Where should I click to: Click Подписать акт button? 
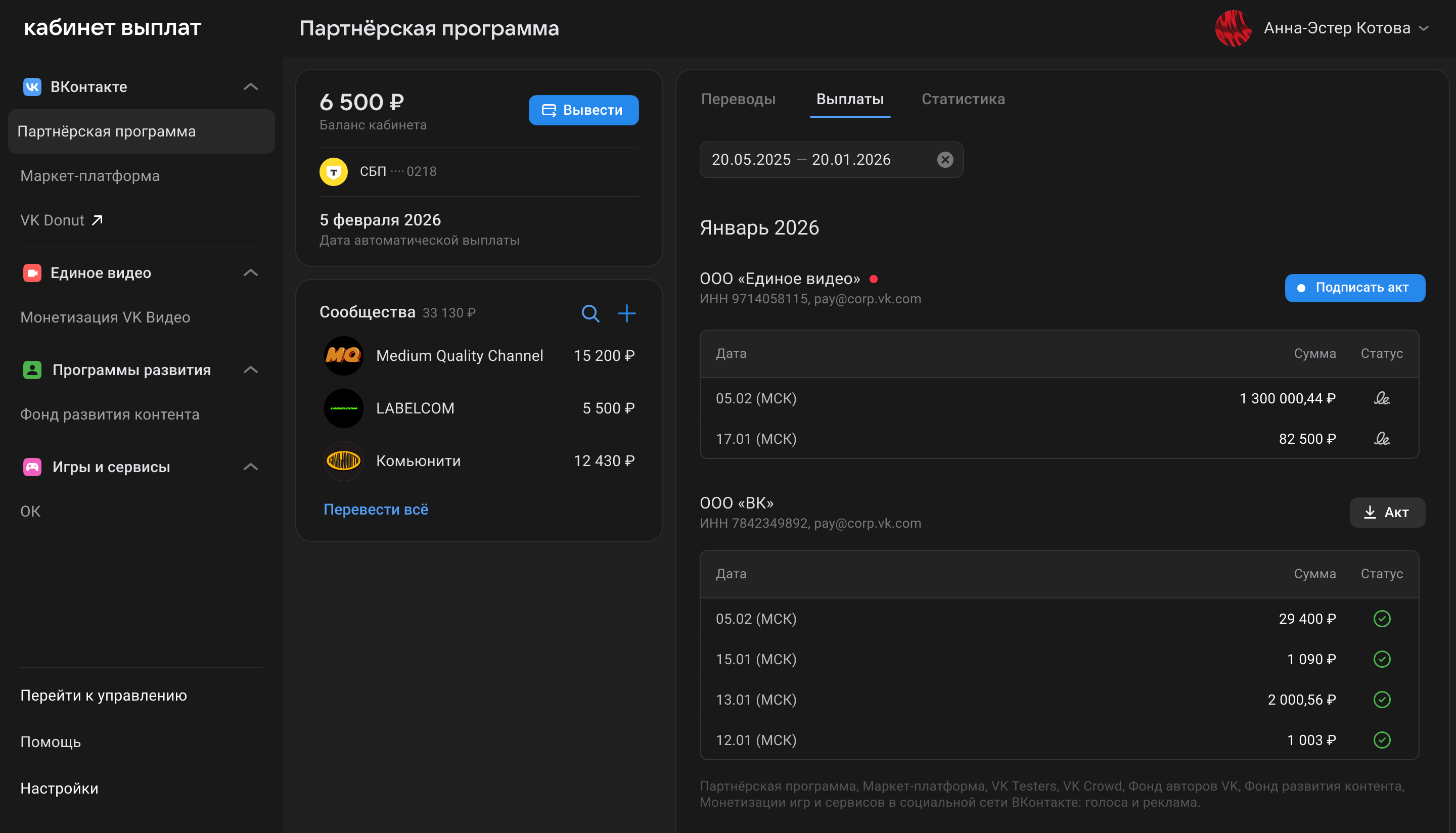(x=1354, y=288)
